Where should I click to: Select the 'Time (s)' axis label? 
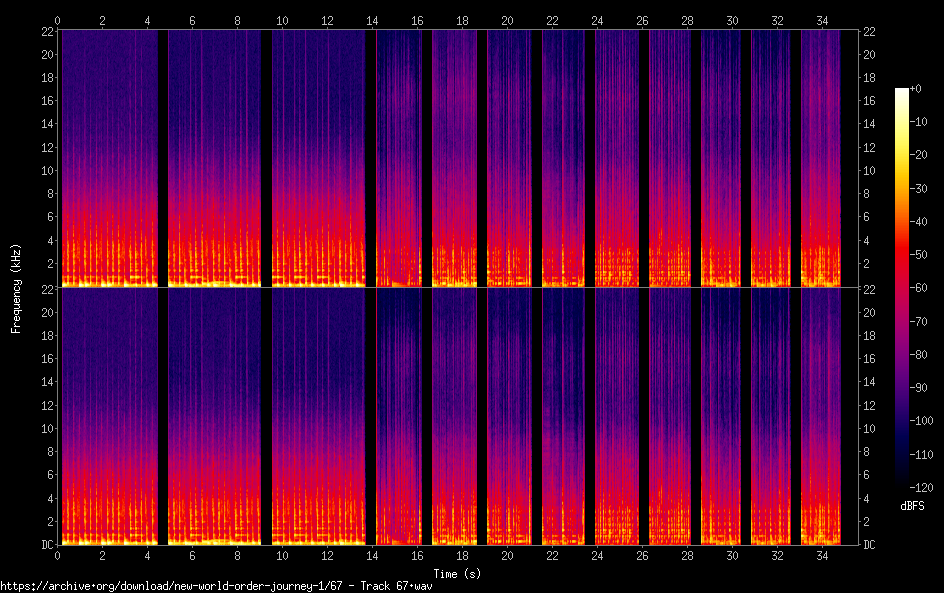[x=456, y=573]
